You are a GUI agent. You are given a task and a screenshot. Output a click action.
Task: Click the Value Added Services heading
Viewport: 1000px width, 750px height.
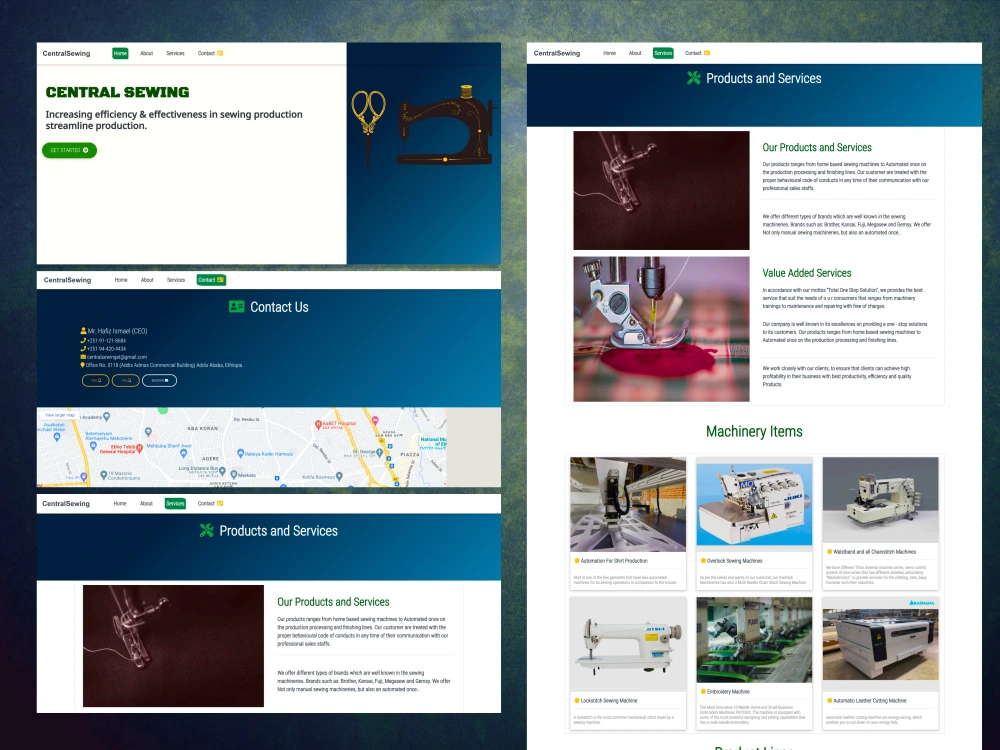click(807, 273)
